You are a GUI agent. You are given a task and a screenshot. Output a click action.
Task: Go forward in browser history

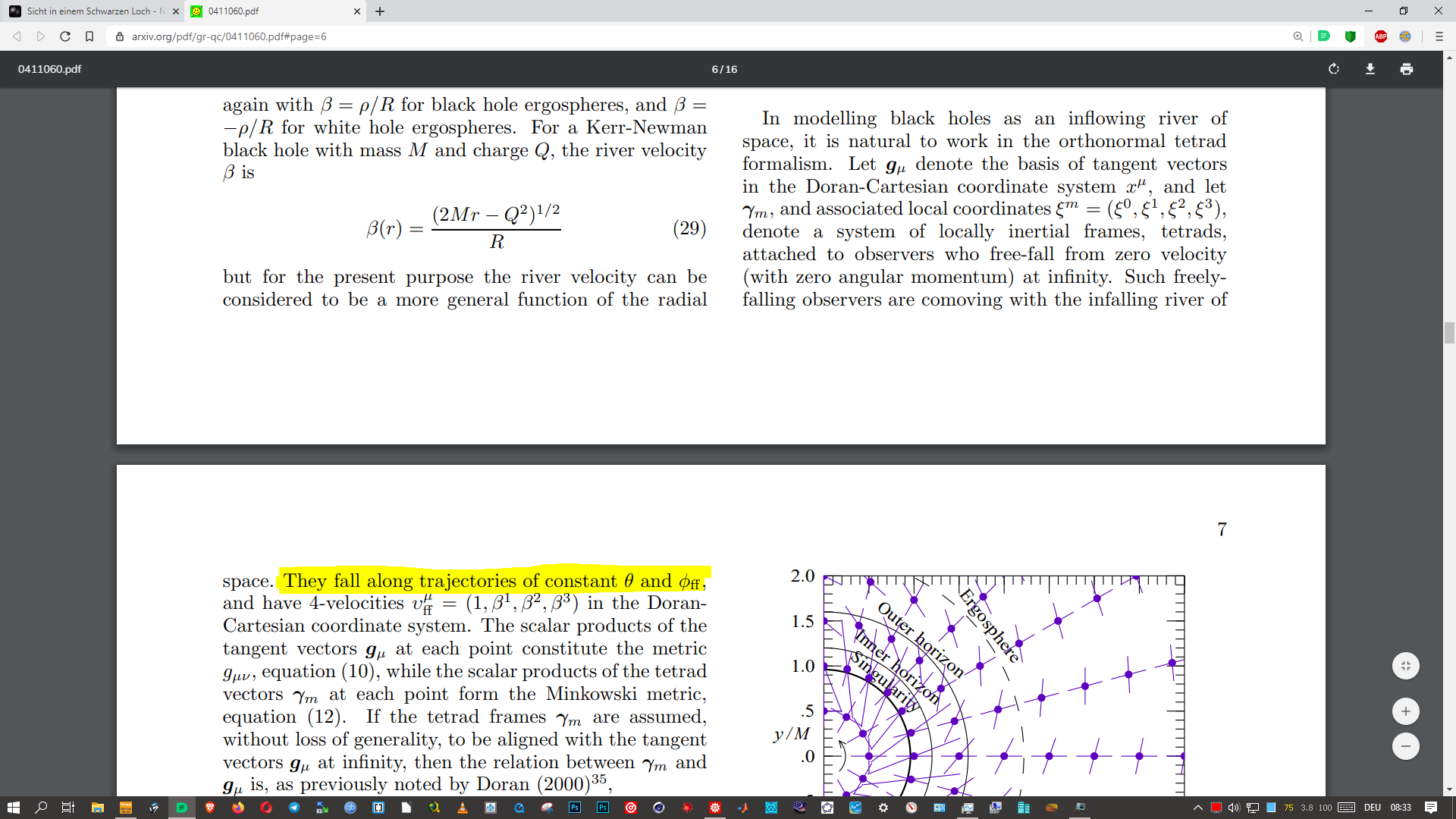pos(41,36)
